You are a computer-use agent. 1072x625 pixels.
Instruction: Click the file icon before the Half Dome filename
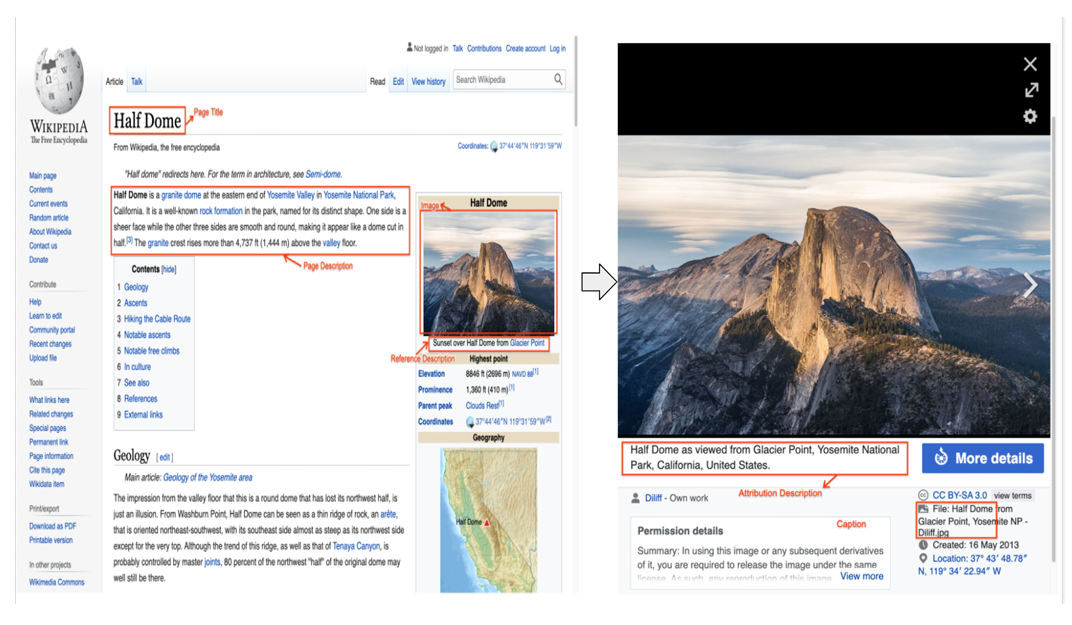[x=922, y=508]
